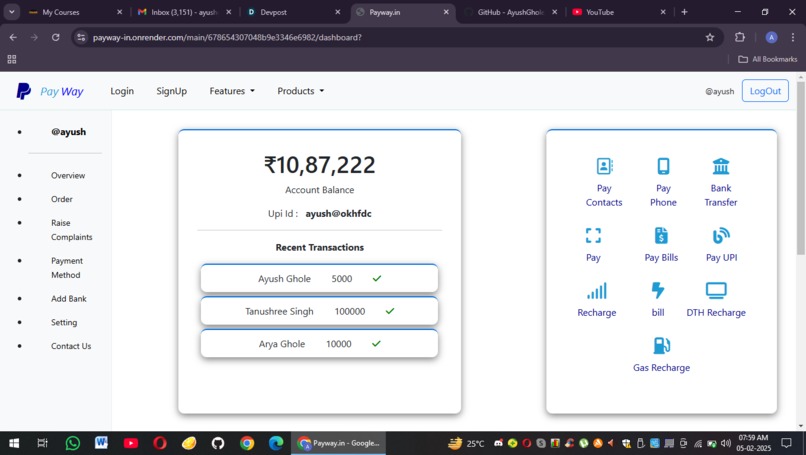Open Task View from the taskbar
Screen dimensions: 806x455
coord(43,443)
